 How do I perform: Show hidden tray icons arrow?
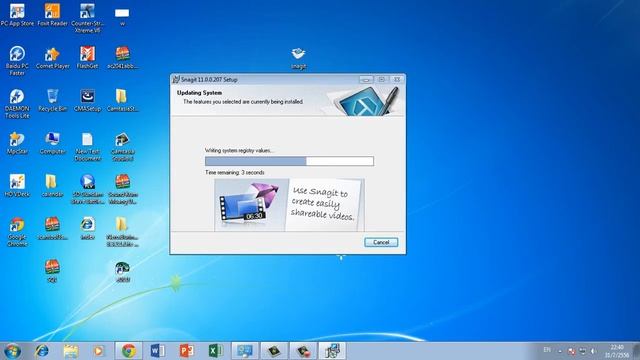(560, 351)
